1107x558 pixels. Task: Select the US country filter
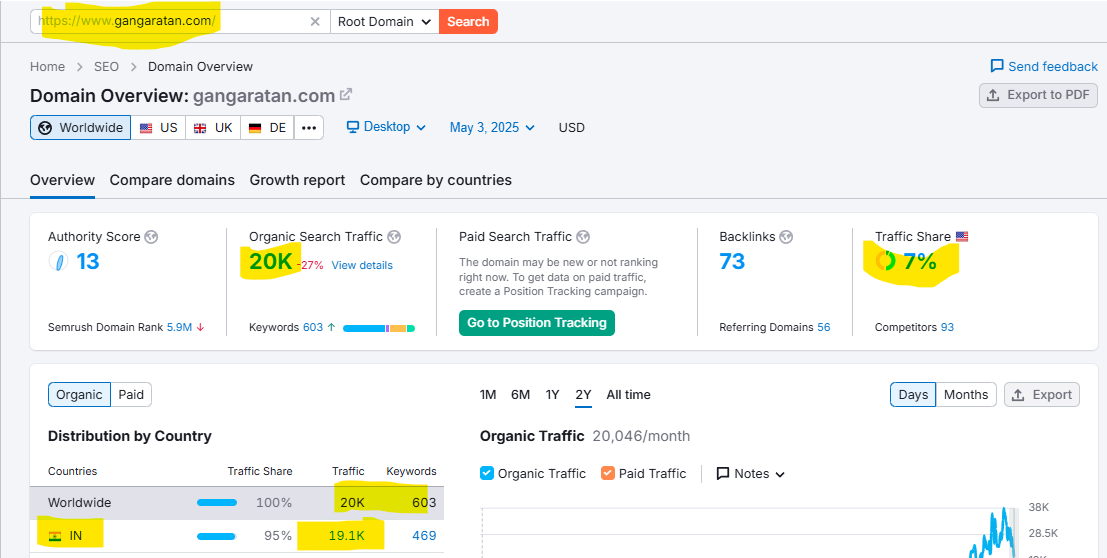[158, 128]
